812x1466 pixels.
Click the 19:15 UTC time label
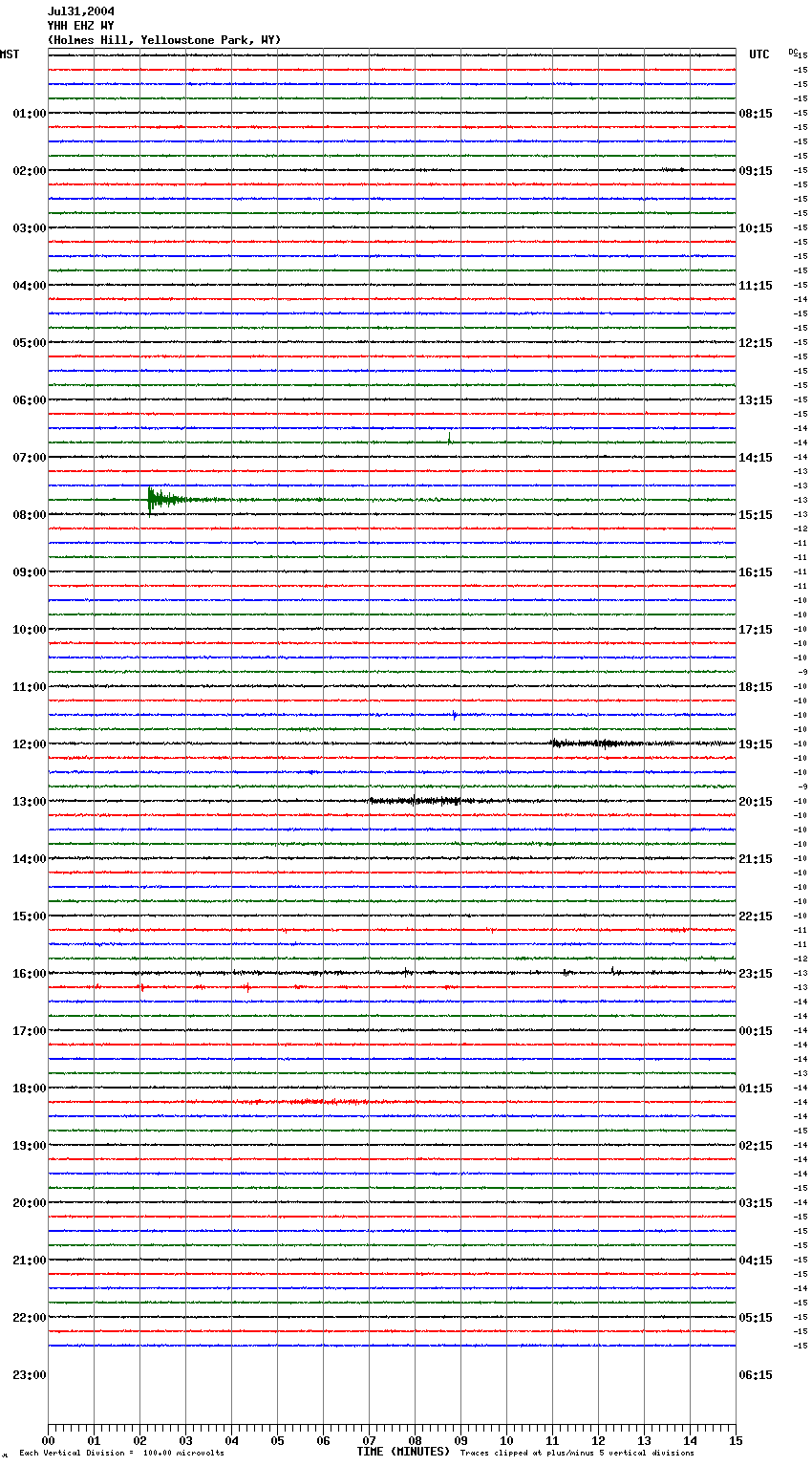tap(756, 744)
